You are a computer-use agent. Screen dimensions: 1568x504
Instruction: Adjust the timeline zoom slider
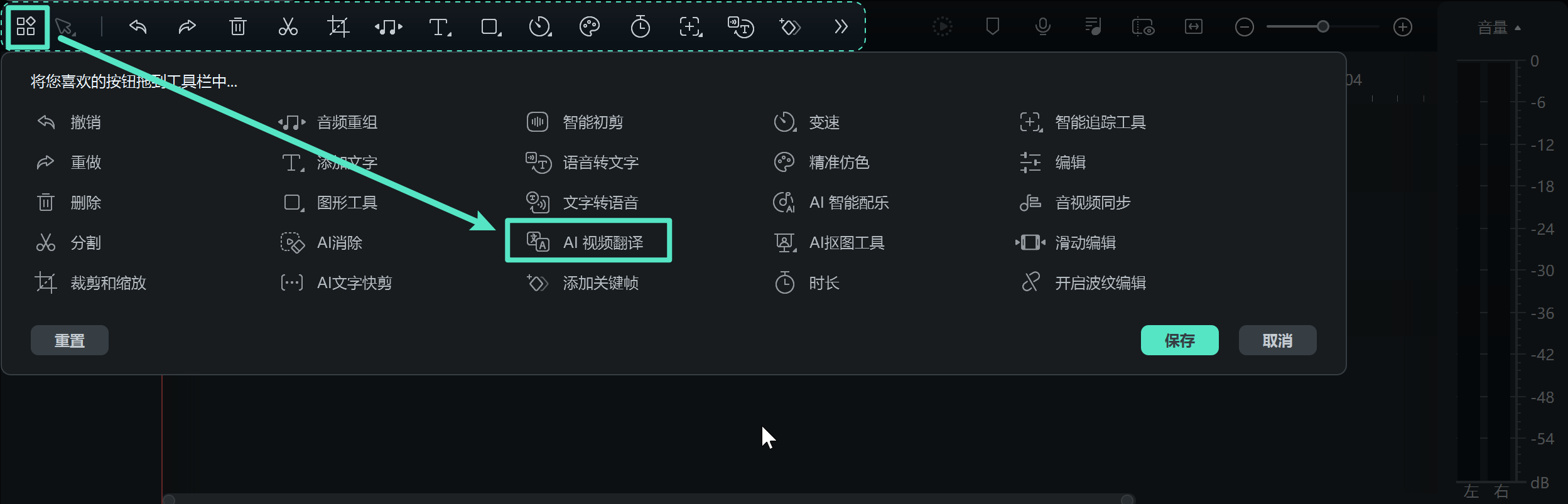(1322, 27)
